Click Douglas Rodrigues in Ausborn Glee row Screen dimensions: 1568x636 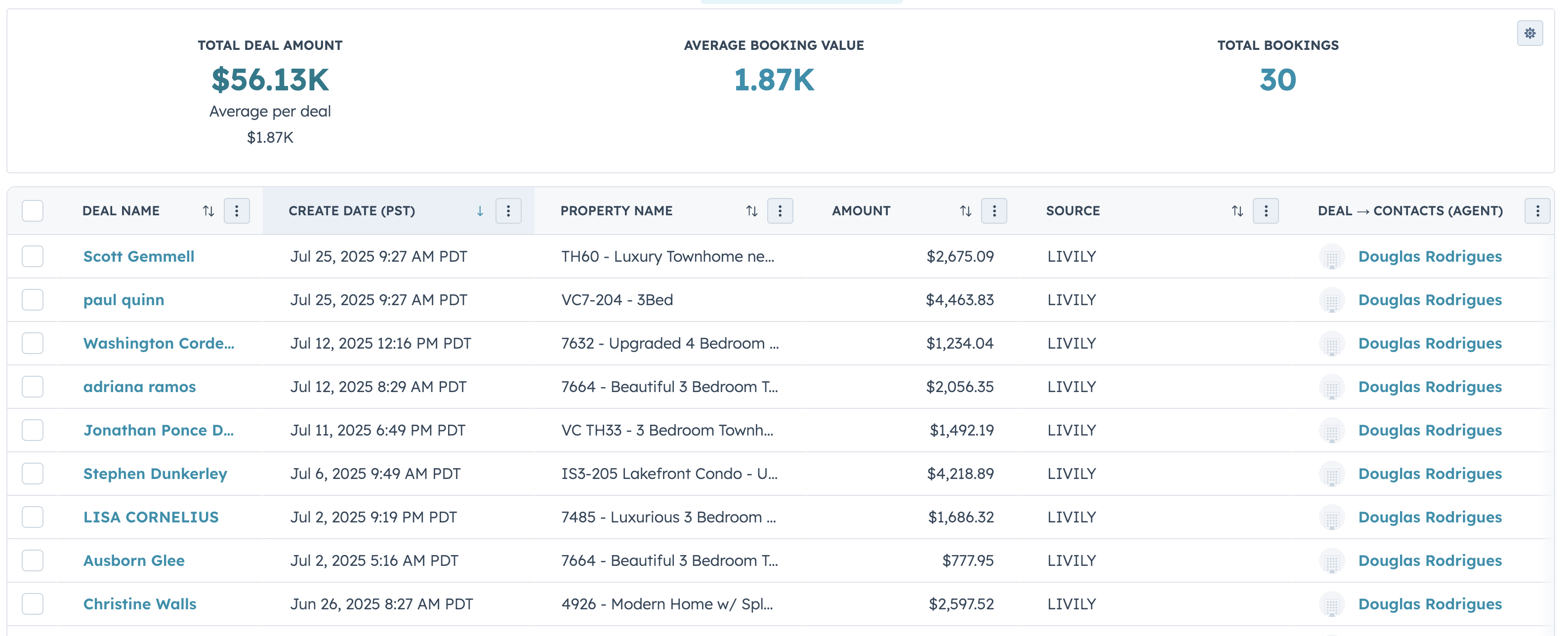[x=1429, y=560]
